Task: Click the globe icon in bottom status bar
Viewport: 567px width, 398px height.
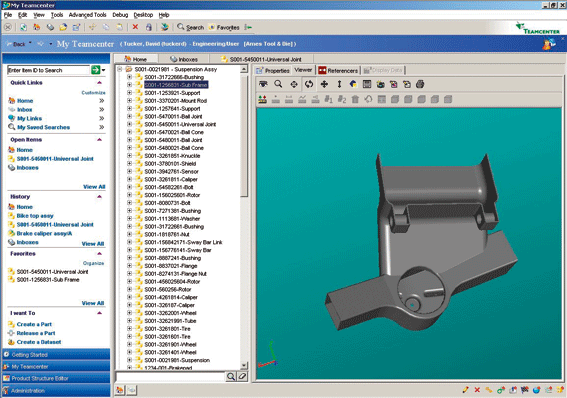Action: pyautogui.click(x=536, y=390)
